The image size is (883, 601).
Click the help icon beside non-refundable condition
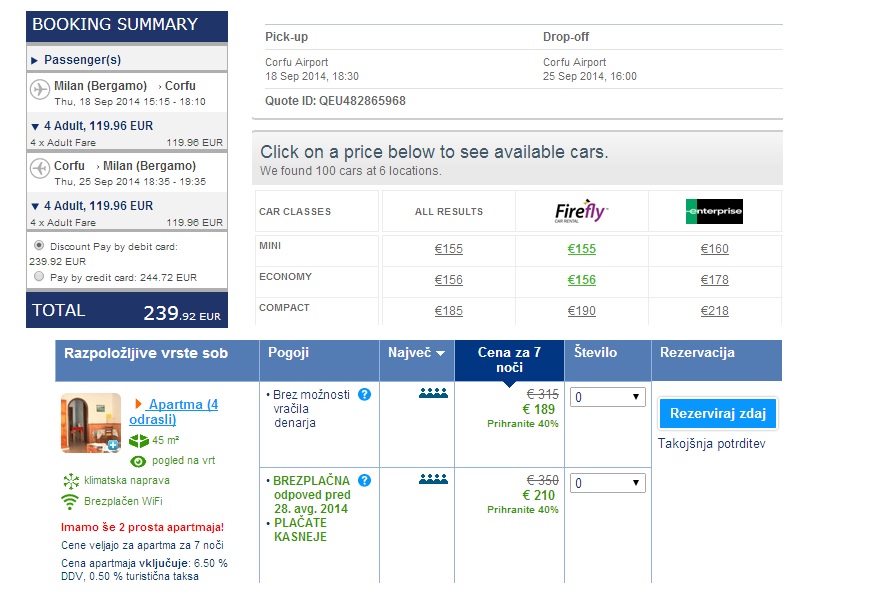coord(364,395)
